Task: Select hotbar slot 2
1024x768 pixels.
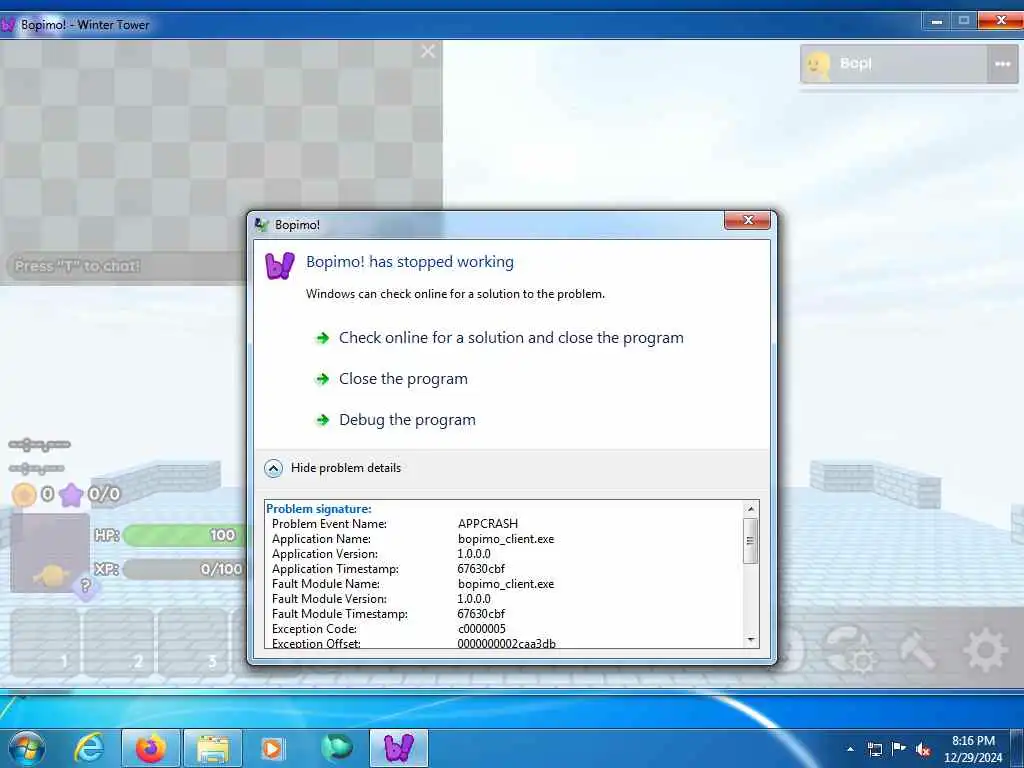Action: point(119,643)
